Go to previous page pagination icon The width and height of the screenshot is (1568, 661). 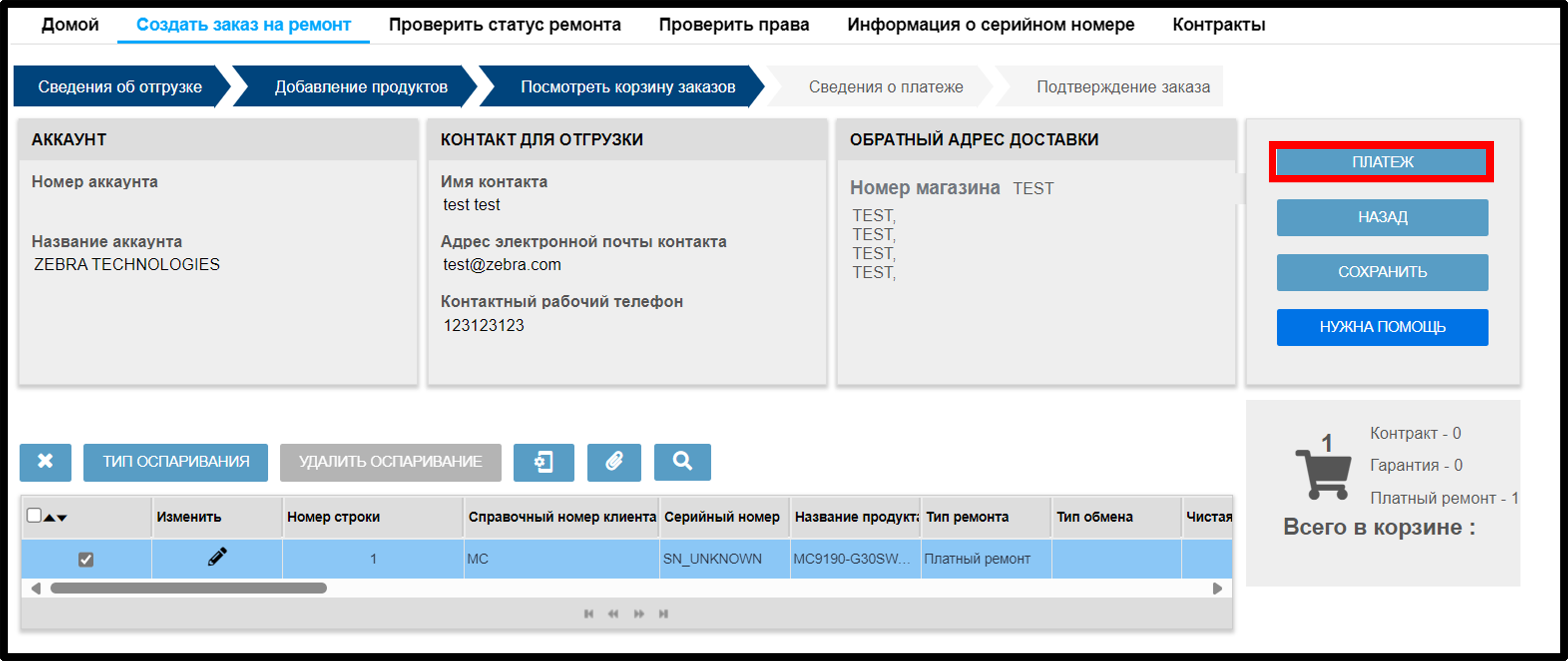pos(613,614)
